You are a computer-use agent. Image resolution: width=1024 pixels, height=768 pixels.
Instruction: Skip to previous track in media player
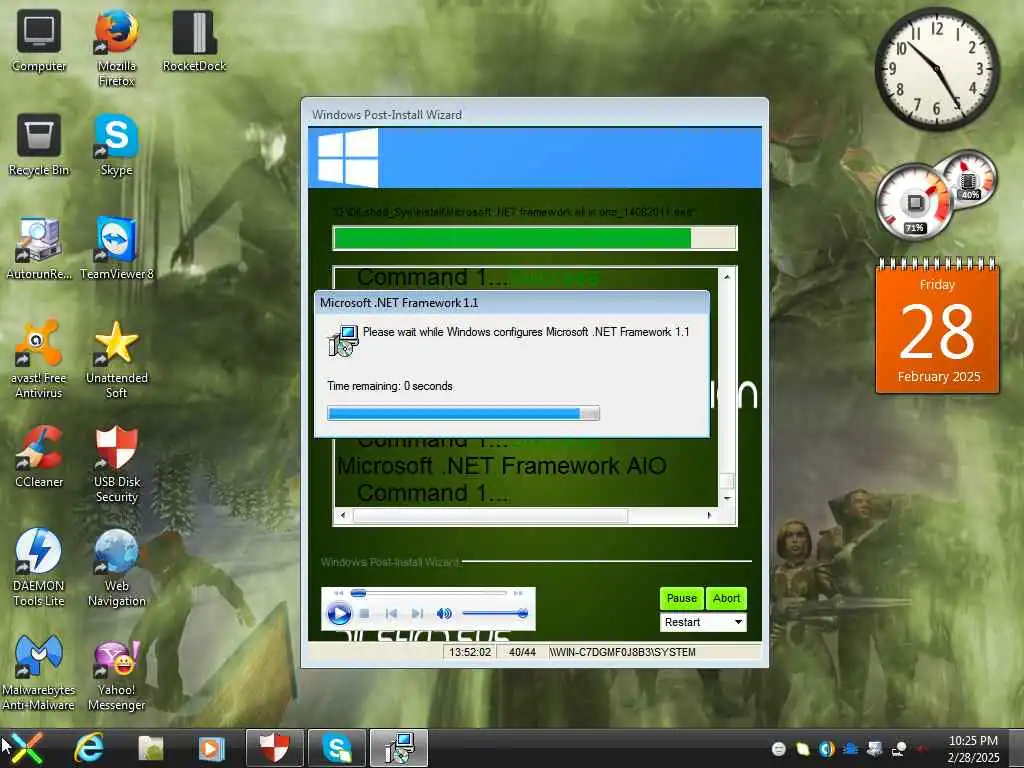[x=391, y=614]
